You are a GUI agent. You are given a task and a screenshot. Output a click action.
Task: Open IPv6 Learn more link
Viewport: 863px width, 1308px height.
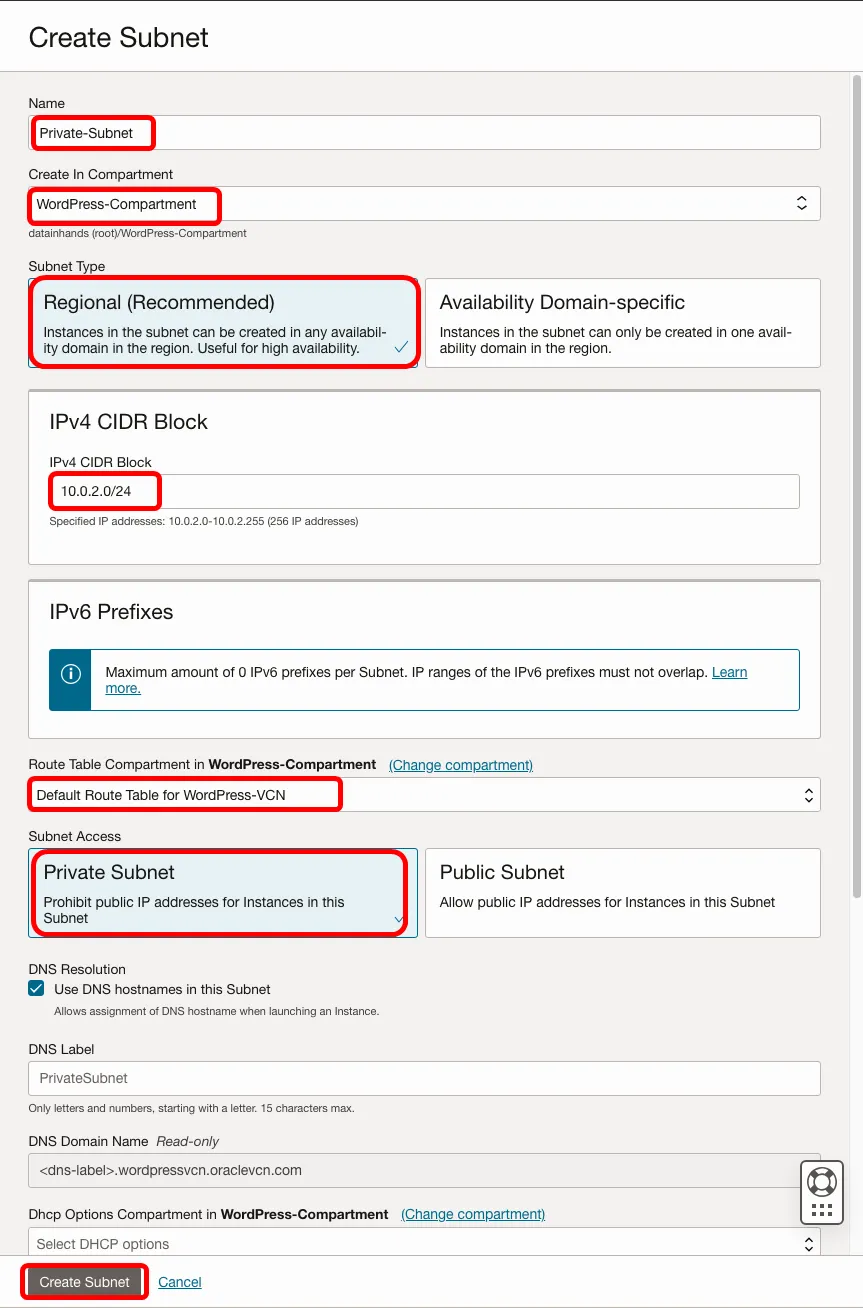729,672
